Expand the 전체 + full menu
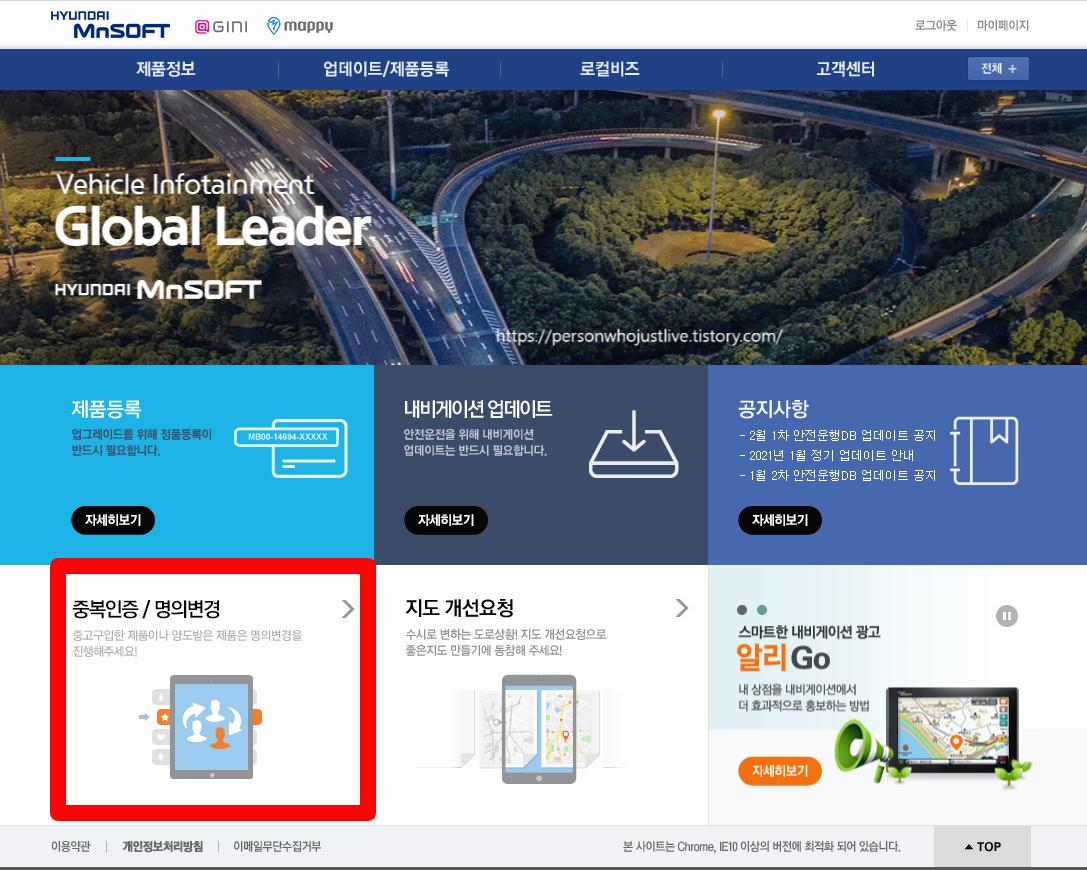The height and width of the screenshot is (870, 1087). pyautogui.click(x=998, y=69)
